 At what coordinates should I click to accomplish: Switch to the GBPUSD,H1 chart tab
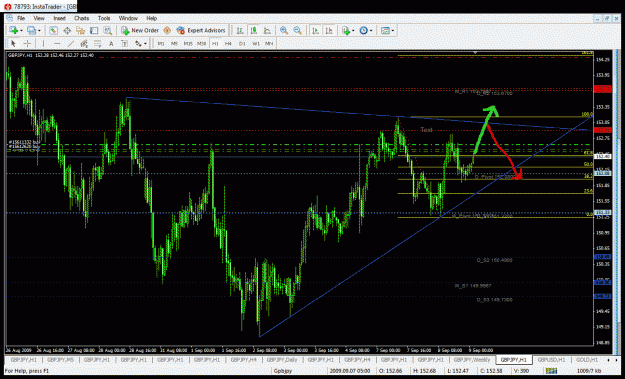pyautogui.click(x=551, y=360)
